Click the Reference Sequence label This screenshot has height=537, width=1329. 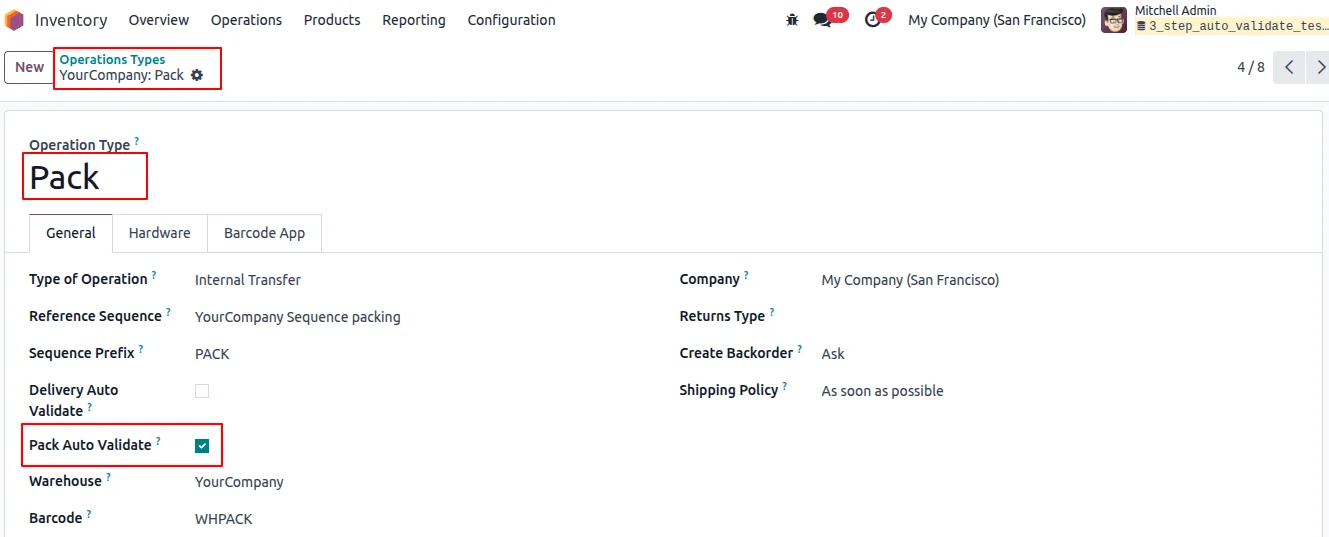coord(95,317)
